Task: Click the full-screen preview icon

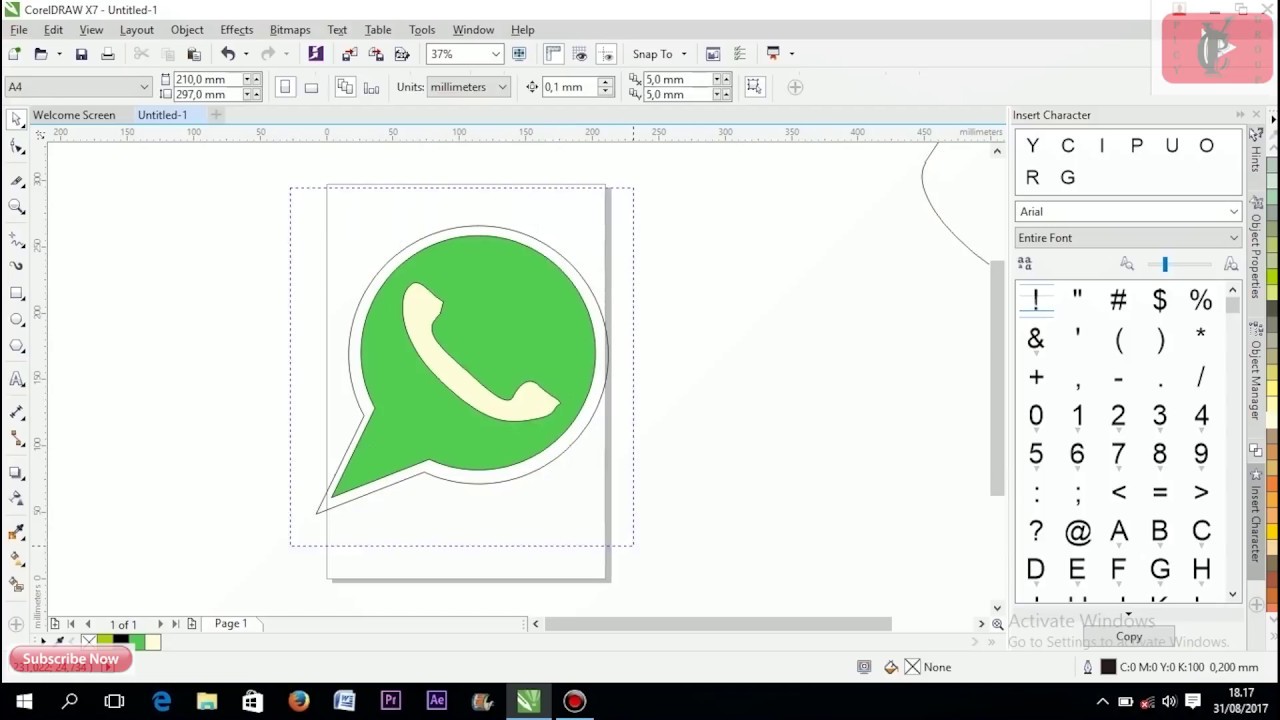Action: [519, 54]
